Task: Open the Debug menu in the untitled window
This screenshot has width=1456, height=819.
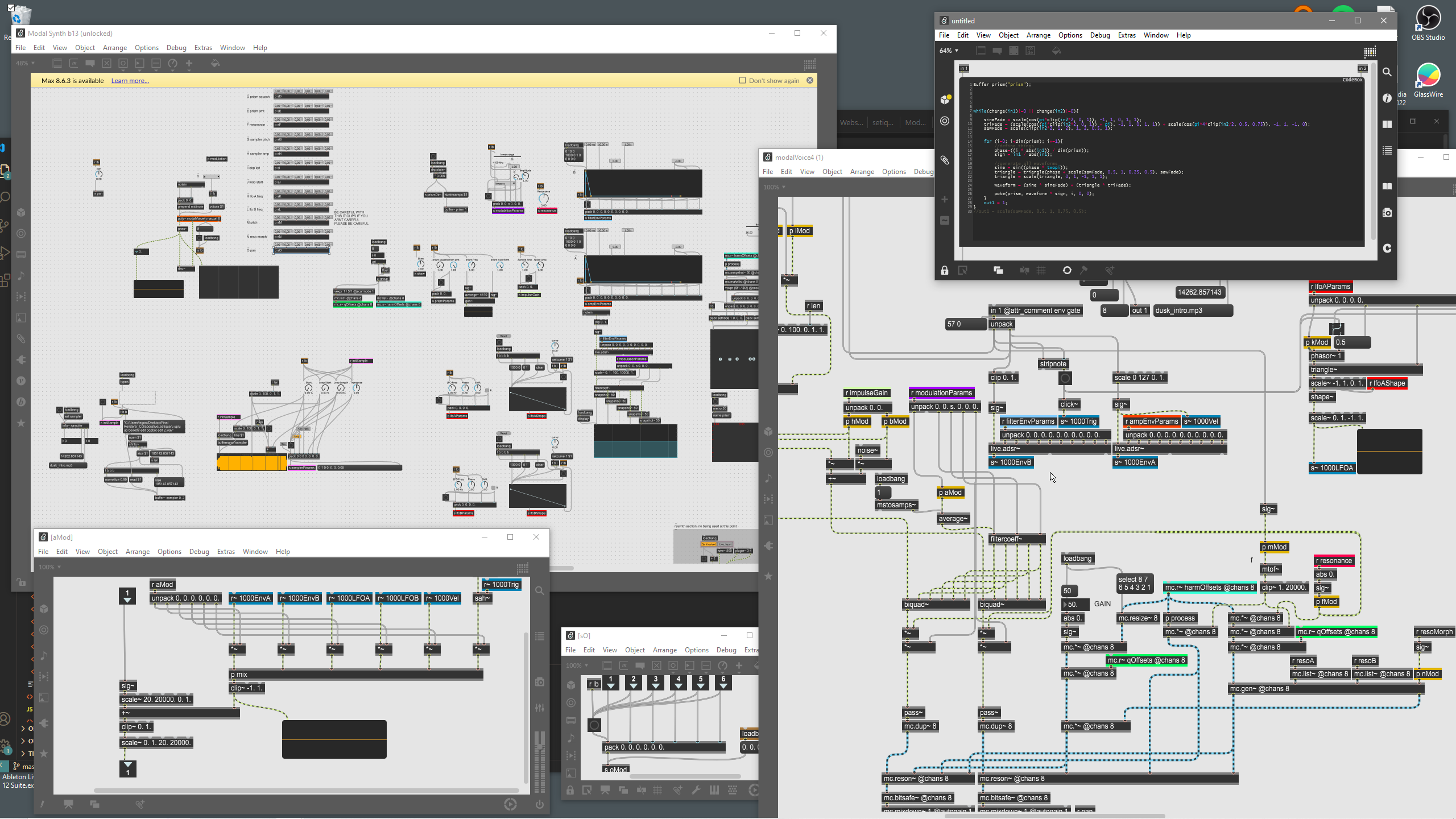Action: click(1100, 35)
